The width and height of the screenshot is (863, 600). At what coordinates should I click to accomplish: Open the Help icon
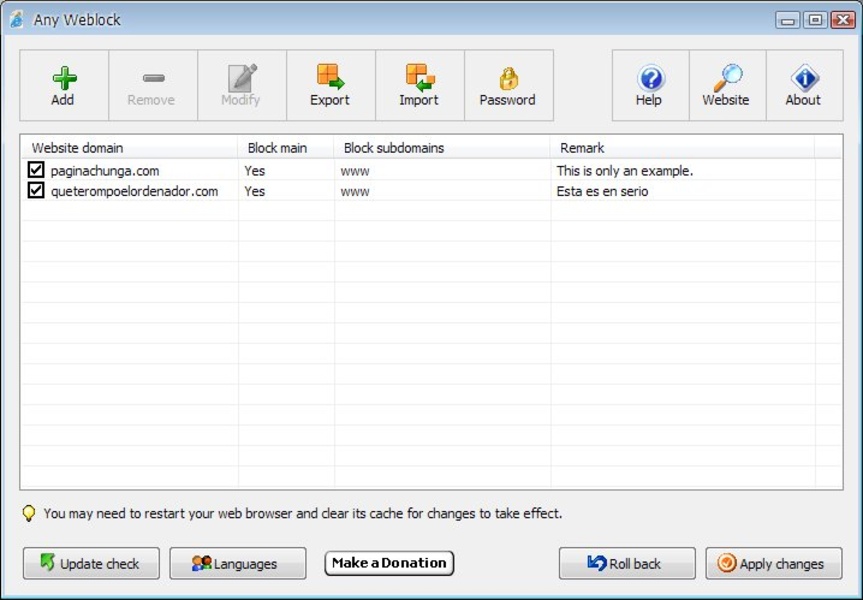point(648,85)
